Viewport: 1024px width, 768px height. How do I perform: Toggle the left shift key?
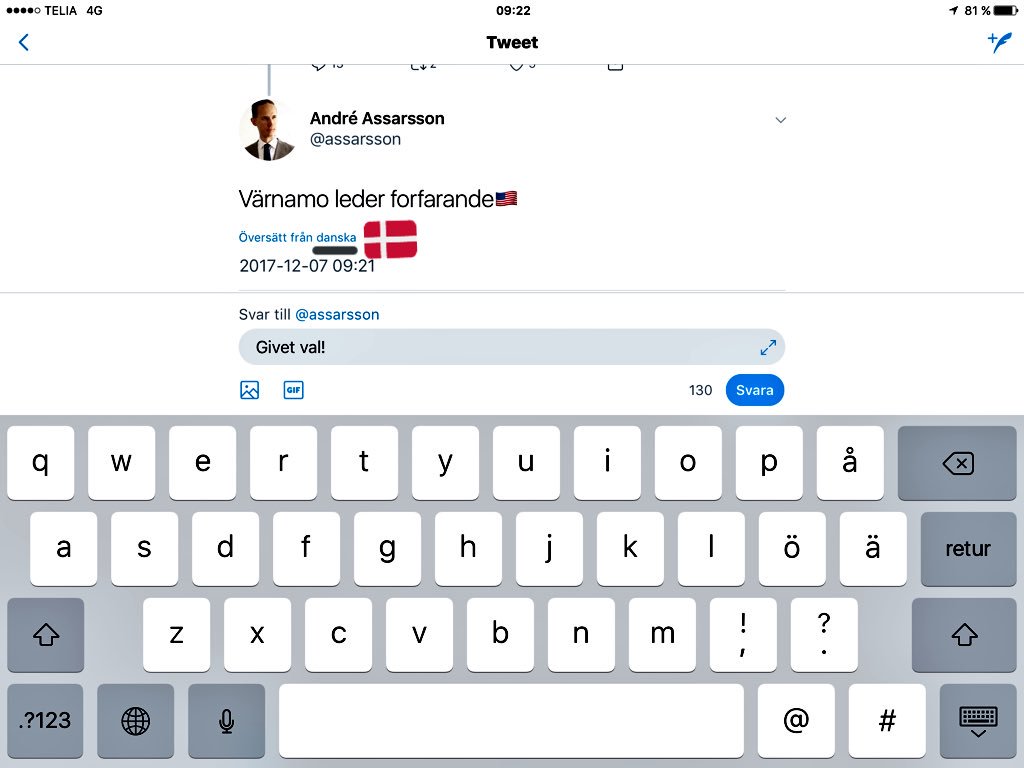(x=46, y=634)
